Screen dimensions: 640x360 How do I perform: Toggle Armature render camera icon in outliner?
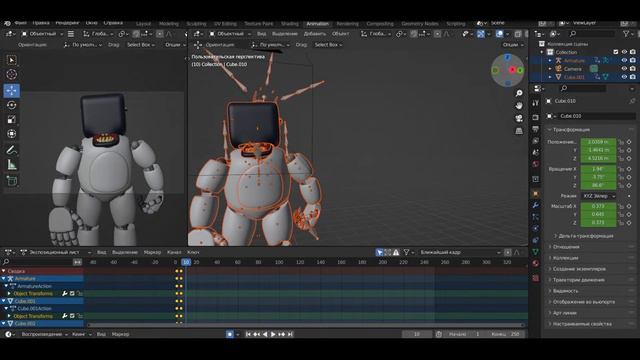(x=633, y=60)
